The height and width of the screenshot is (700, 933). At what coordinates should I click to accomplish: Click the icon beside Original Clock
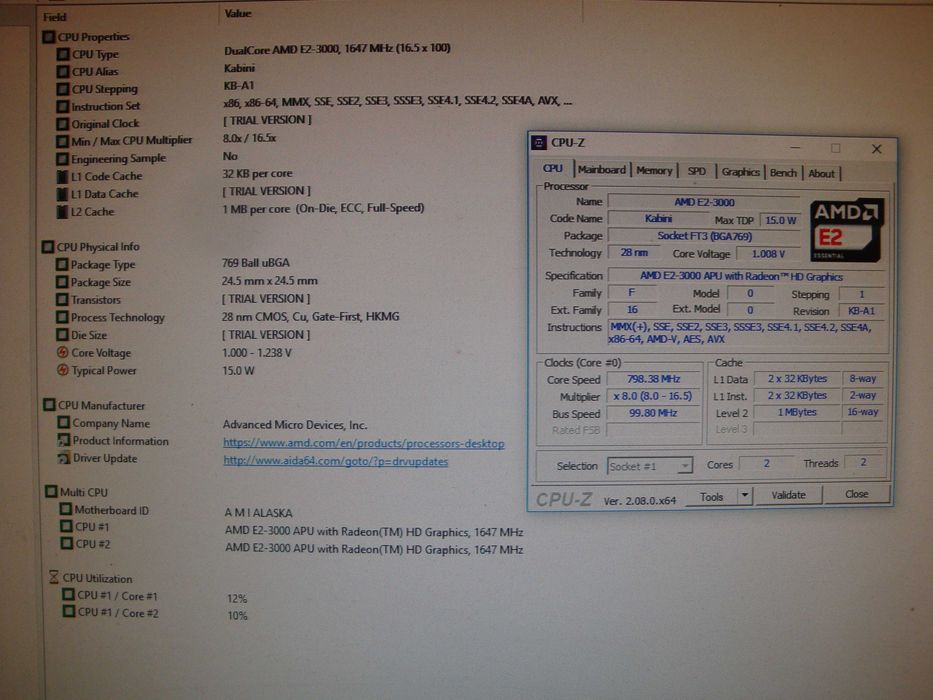point(63,124)
